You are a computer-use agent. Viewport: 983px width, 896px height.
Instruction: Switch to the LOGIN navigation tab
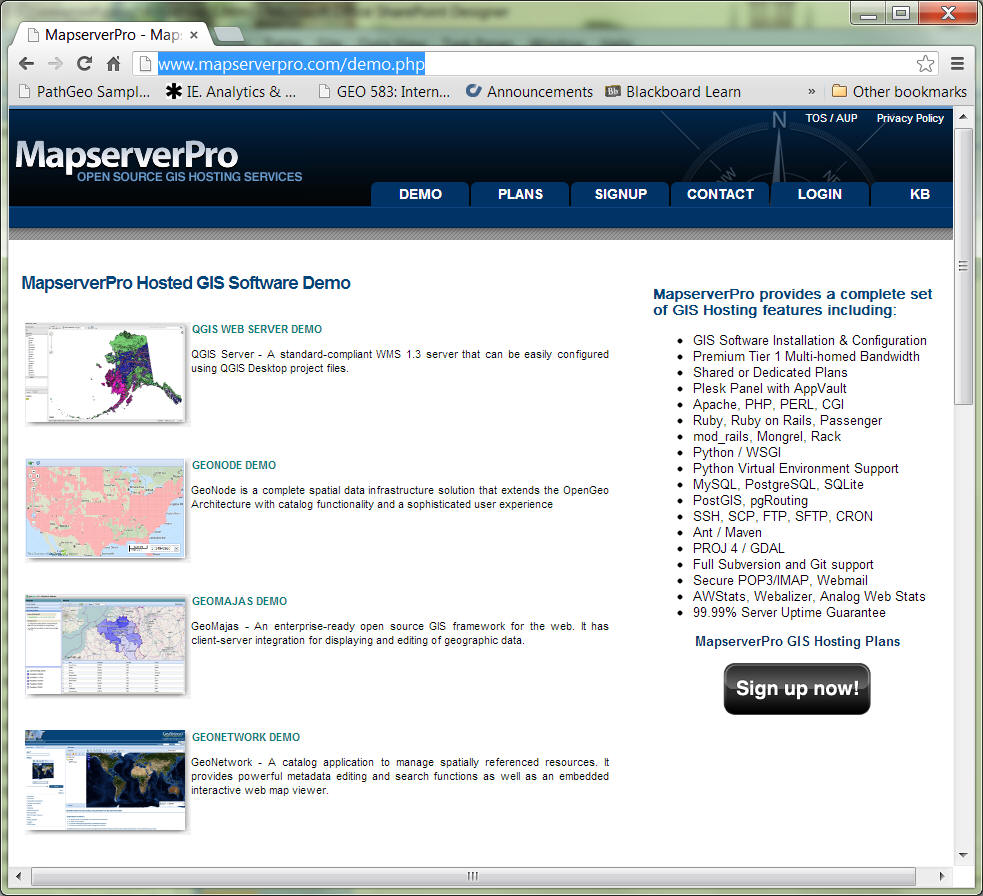(x=820, y=194)
